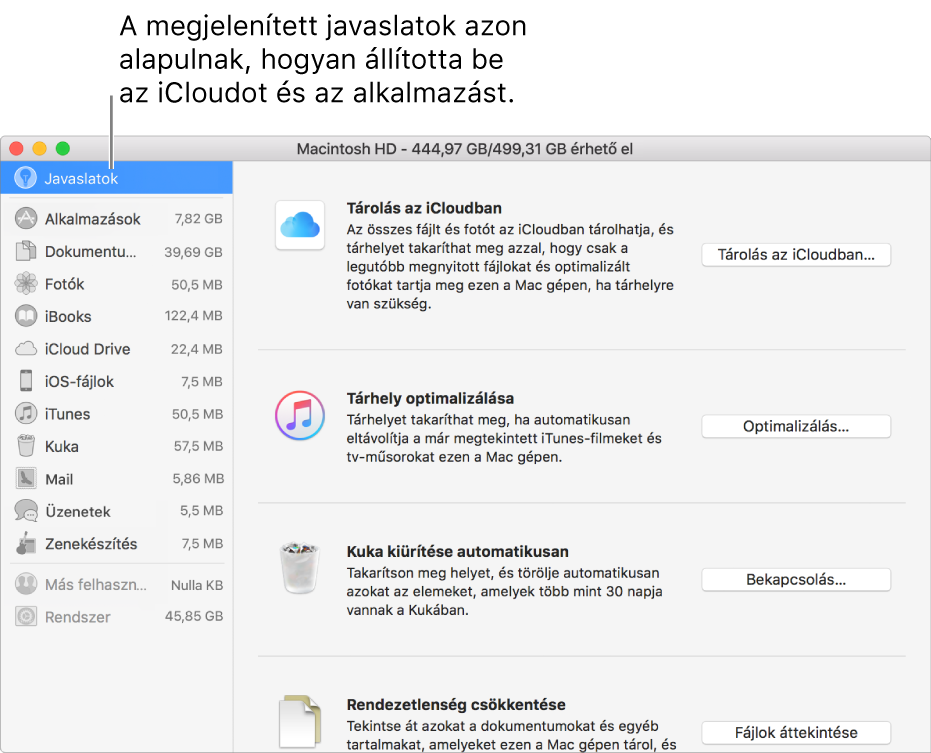
Task: Click the Rendszer sidebar entry
Action: 116,616
